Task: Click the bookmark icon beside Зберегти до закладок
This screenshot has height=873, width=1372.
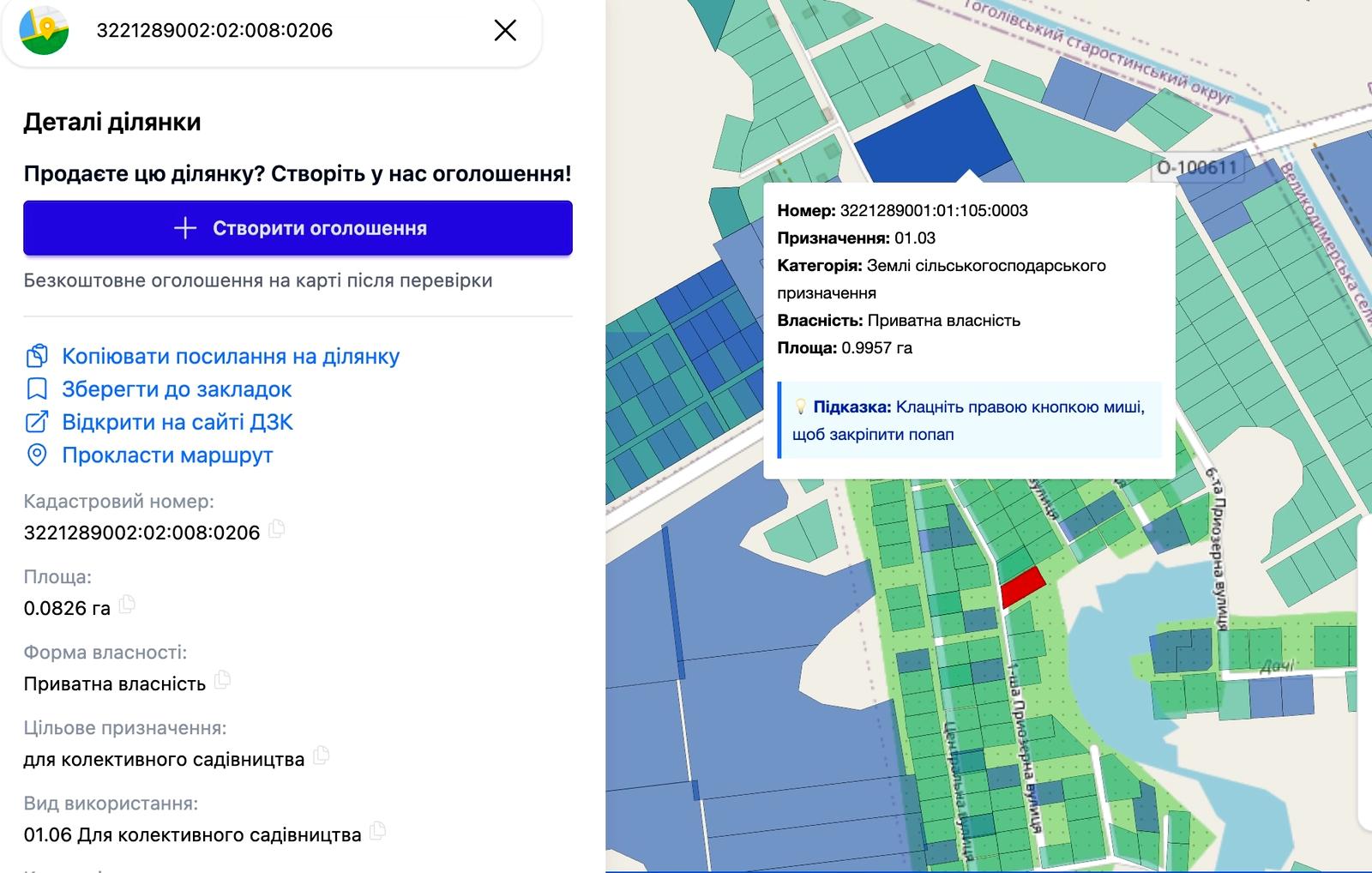Action: click(37, 389)
